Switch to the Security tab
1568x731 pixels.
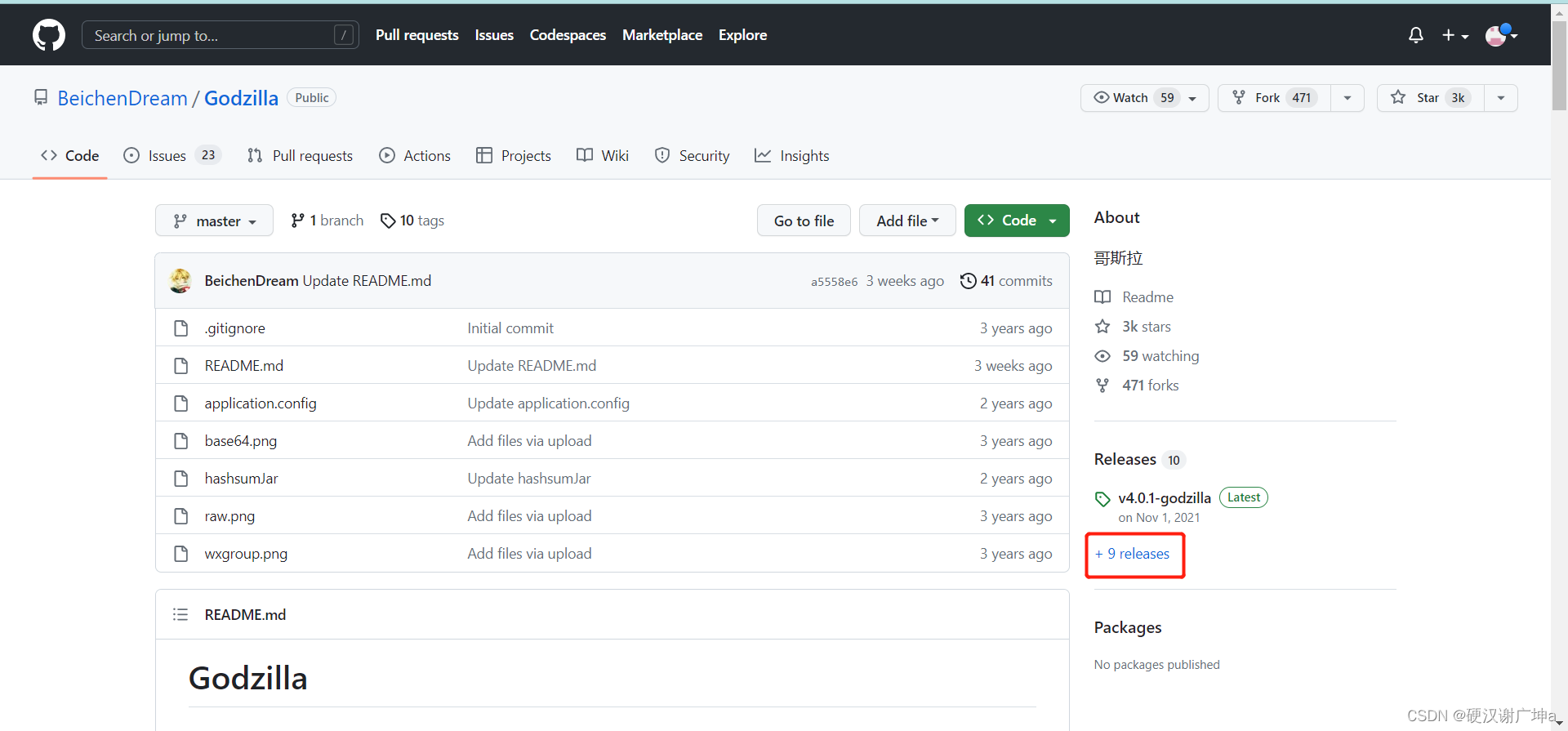(693, 156)
